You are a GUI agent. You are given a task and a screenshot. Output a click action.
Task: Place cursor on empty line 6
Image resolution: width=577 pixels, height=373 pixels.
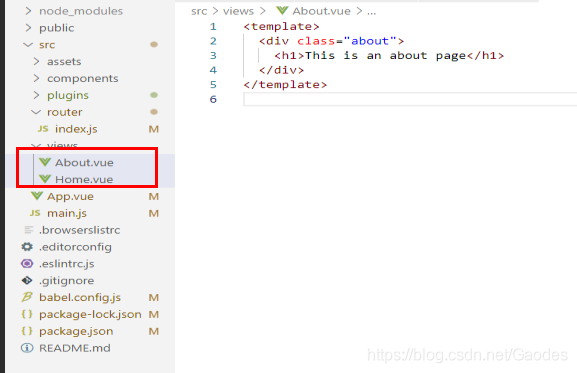coord(410,99)
